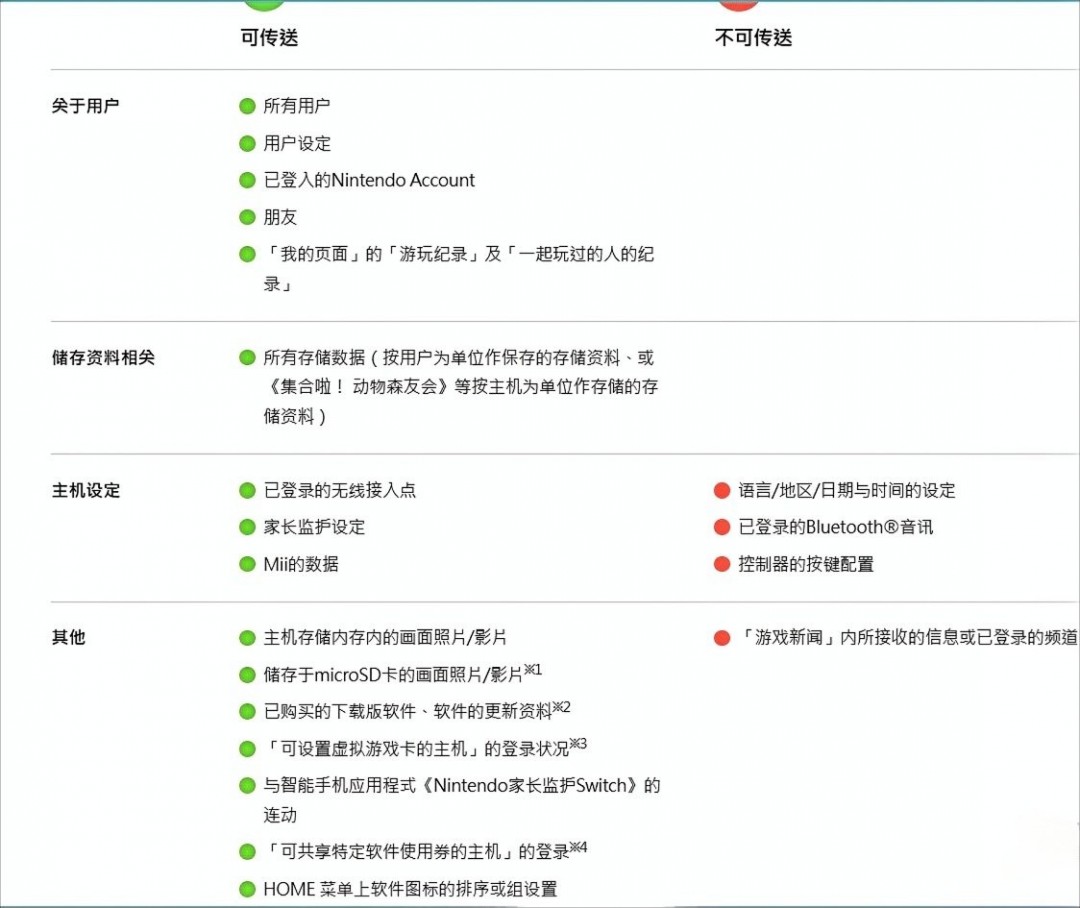Viewport: 1080px width, 908px height.
Task: Open footnote ※2 after 软件的更新资料
Action: tap(562, 707)
